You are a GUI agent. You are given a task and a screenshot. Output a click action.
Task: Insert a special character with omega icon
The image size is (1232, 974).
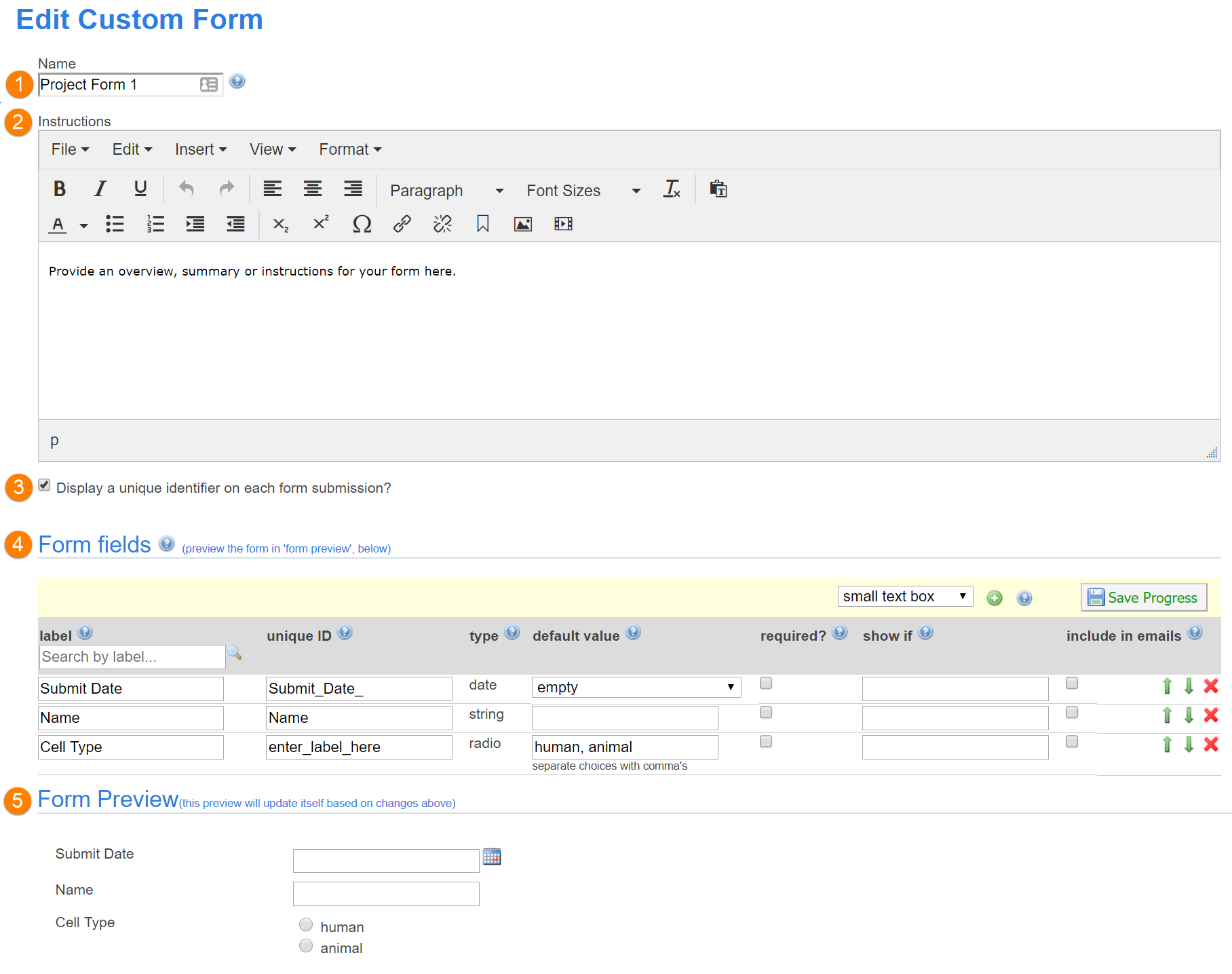pyautogui.click(x=362, y=224)
